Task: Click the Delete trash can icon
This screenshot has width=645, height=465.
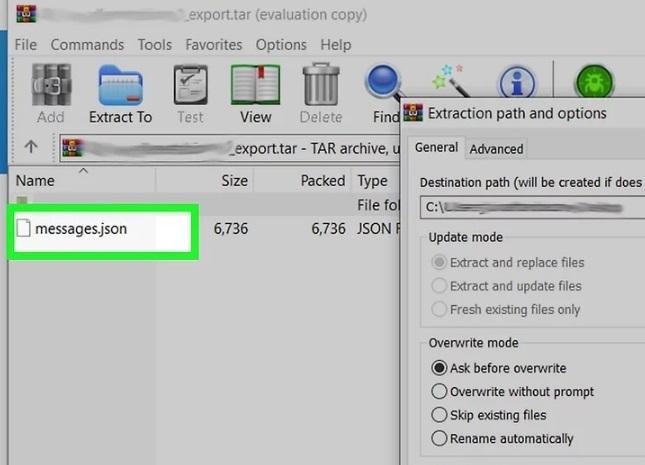Action: coord(321,84)
